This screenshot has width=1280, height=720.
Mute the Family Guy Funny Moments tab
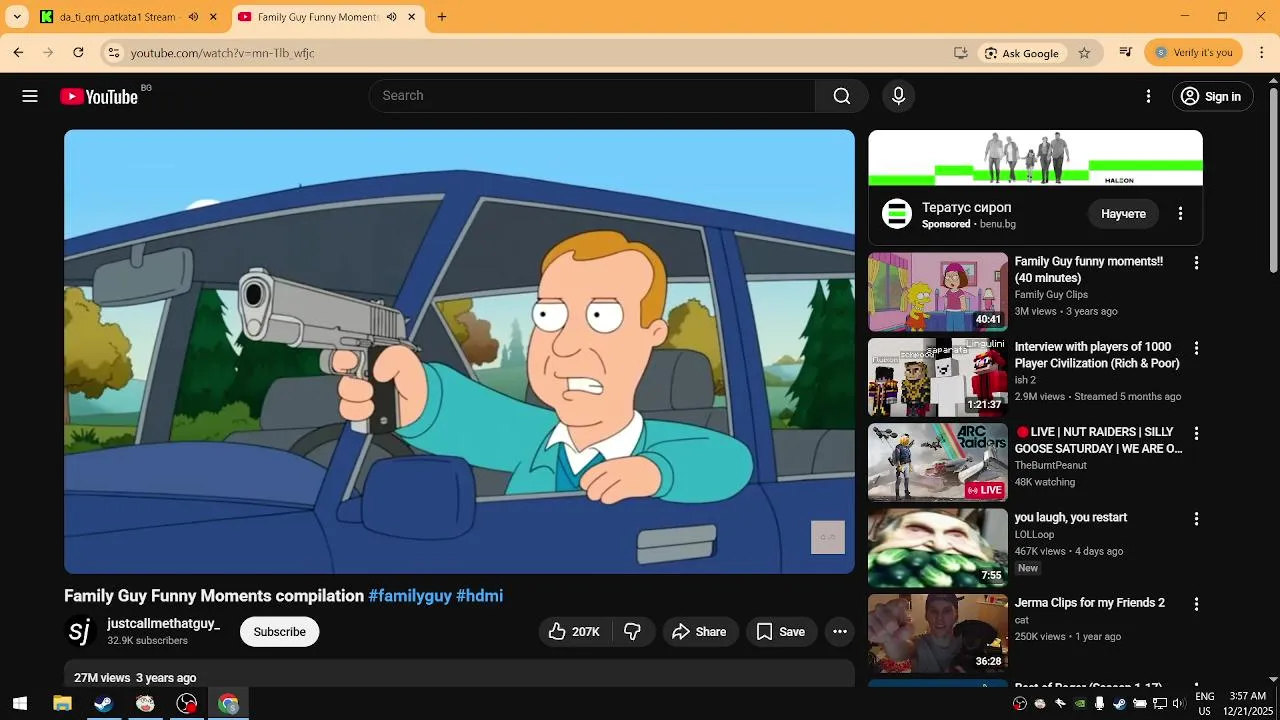pos(391,17)
